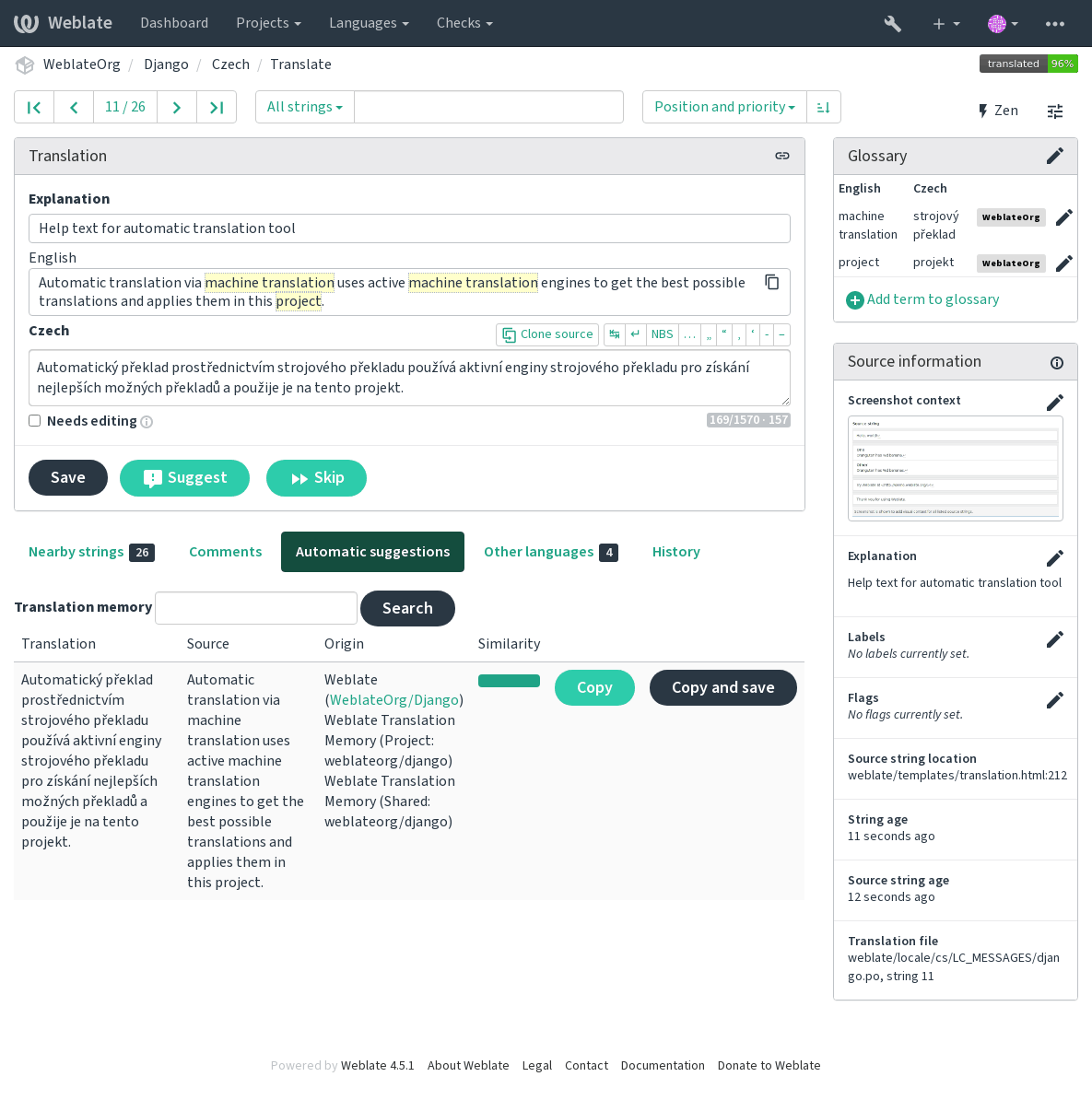Open the user avatar menu
This screenshot has height=1100, width=1092.
tap(1003, 23)
